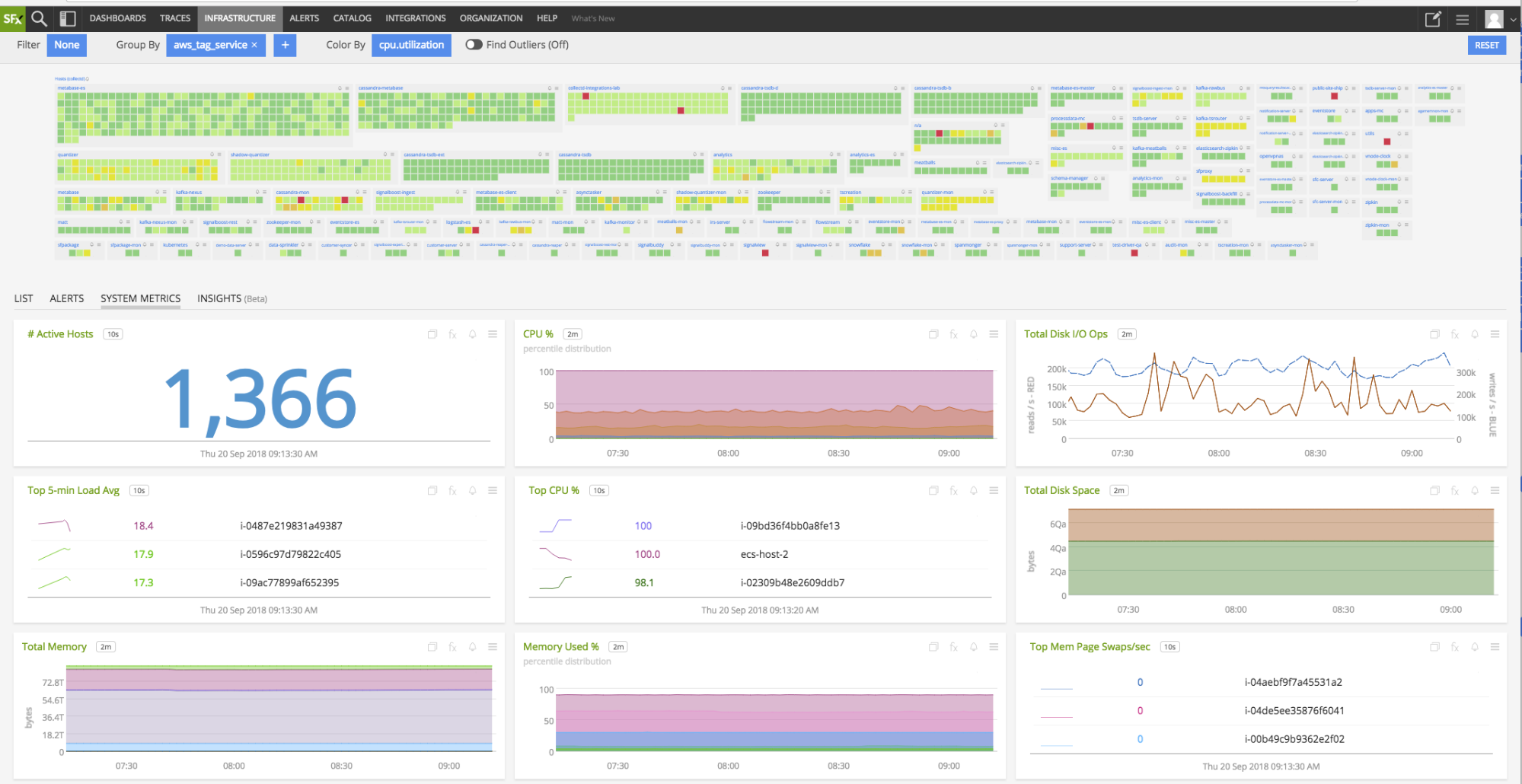Open the Color By cpu.utilization dropdown
Image resolution: width=1522 pixels, height=784 pixels.
[x=411, y=45]
